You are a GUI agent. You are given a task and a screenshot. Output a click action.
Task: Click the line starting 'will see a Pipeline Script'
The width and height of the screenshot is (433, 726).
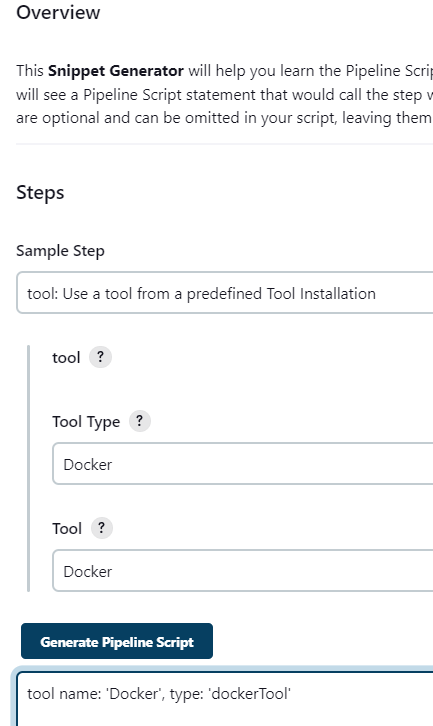click(x=224, y=94)
